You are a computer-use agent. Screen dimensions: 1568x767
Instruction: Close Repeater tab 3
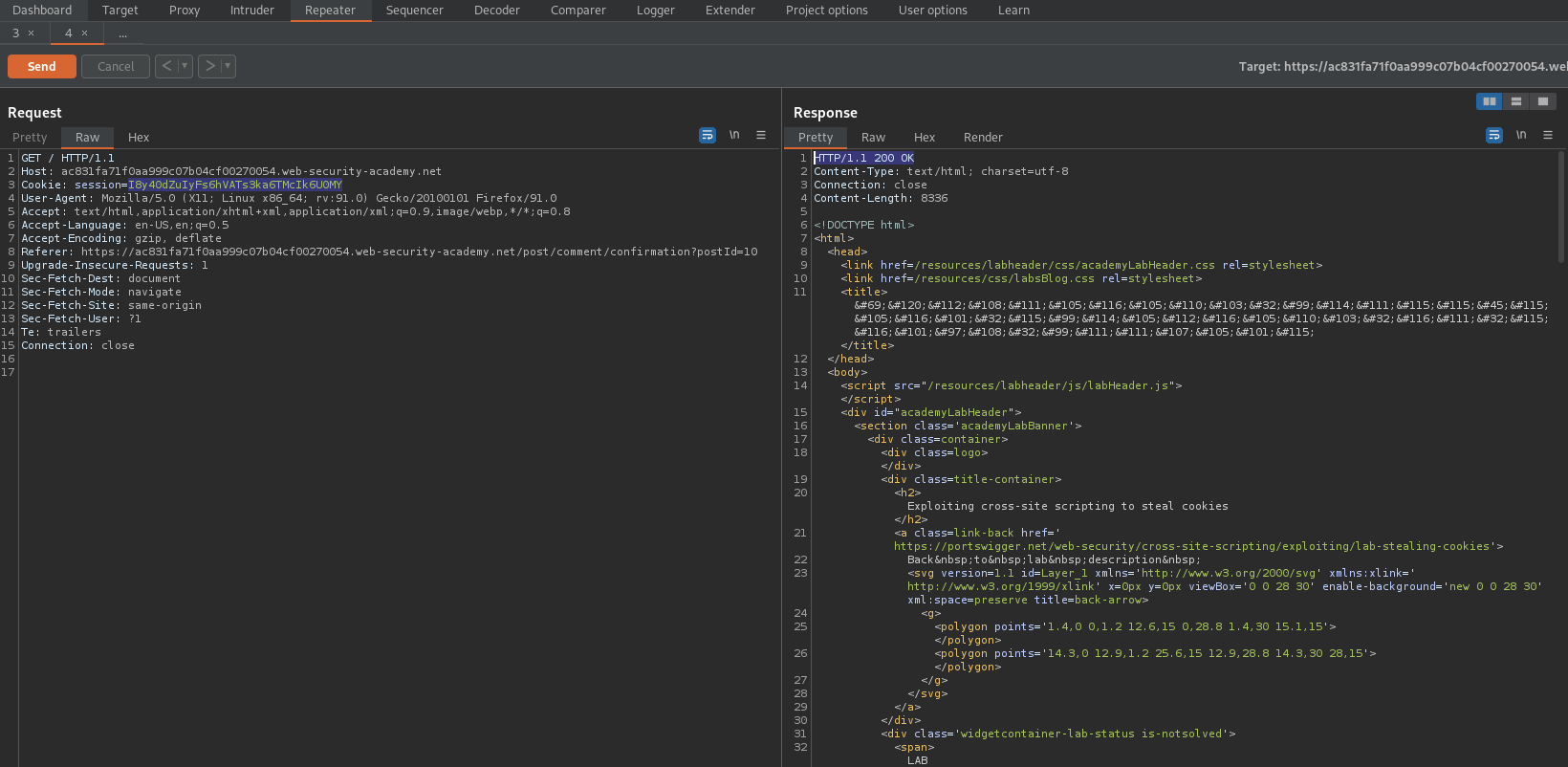(31, 33)
